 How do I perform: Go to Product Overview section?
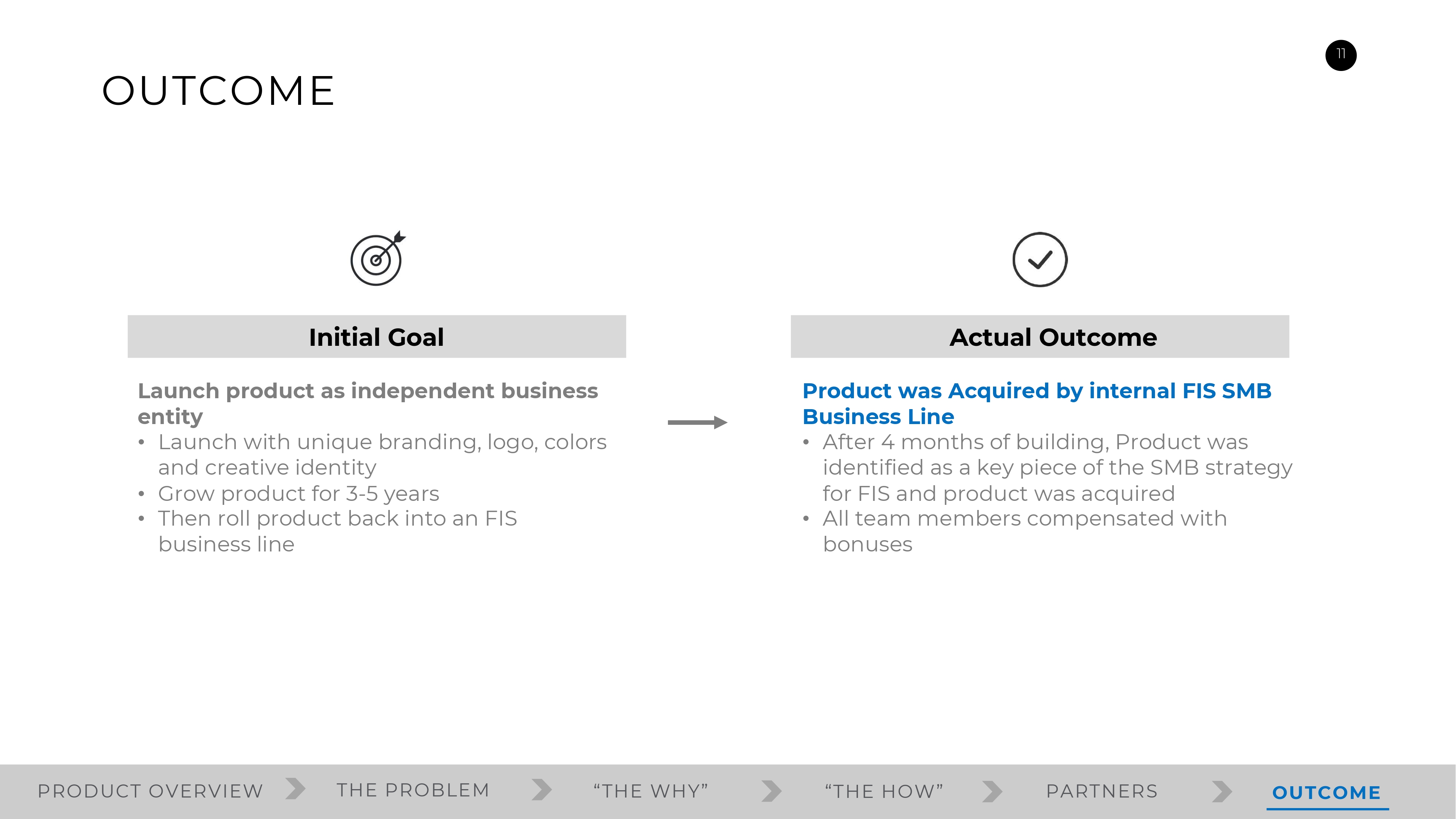click(x=150, y=791)
